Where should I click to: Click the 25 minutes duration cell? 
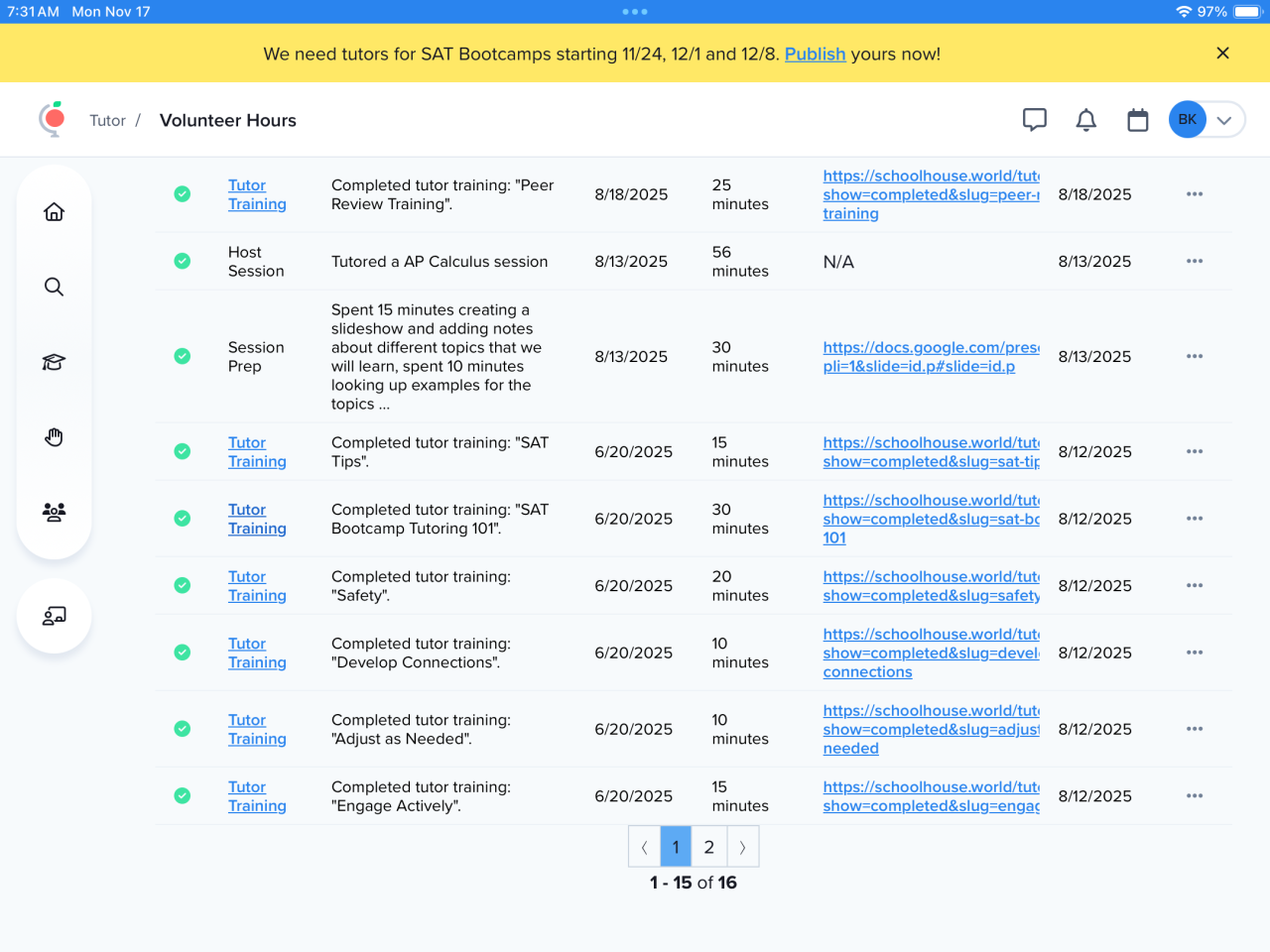[740, 194]
